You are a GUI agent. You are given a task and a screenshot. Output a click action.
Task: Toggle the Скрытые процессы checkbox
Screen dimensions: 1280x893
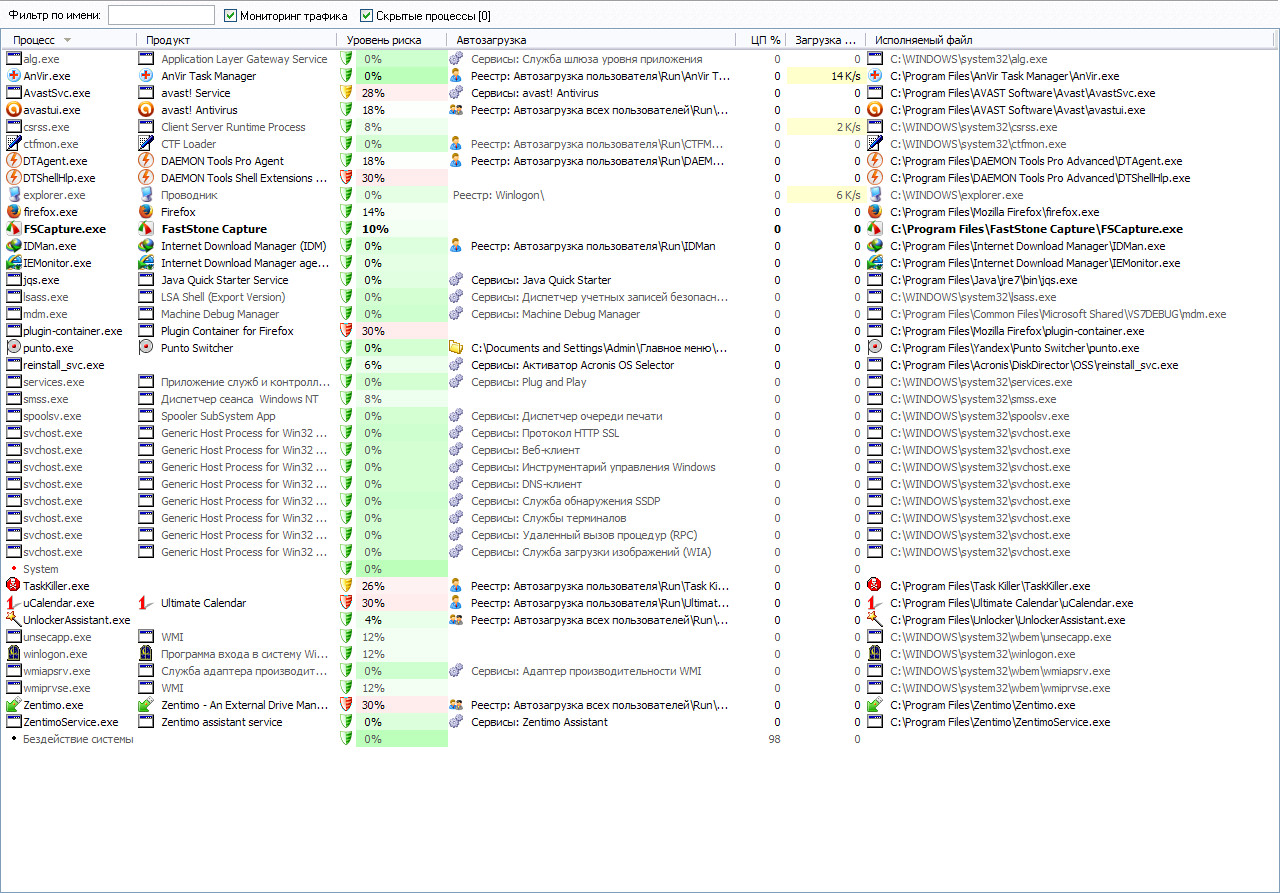[366, 16]
